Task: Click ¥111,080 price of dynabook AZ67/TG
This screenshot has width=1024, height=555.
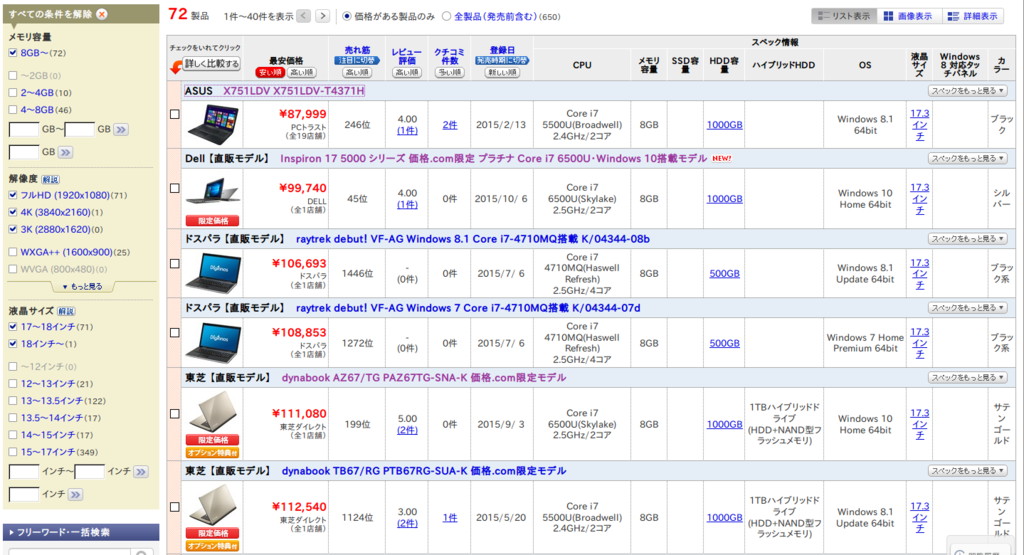Action: (299, 413)
